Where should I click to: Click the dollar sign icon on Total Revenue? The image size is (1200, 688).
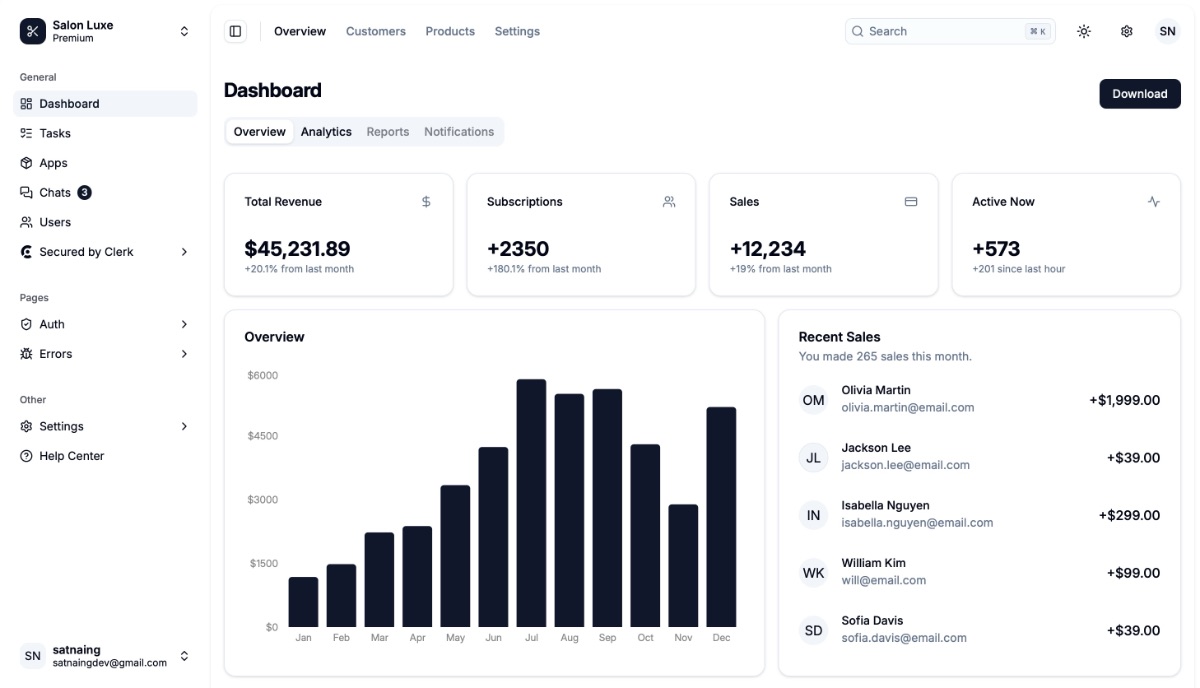[426, 202]
